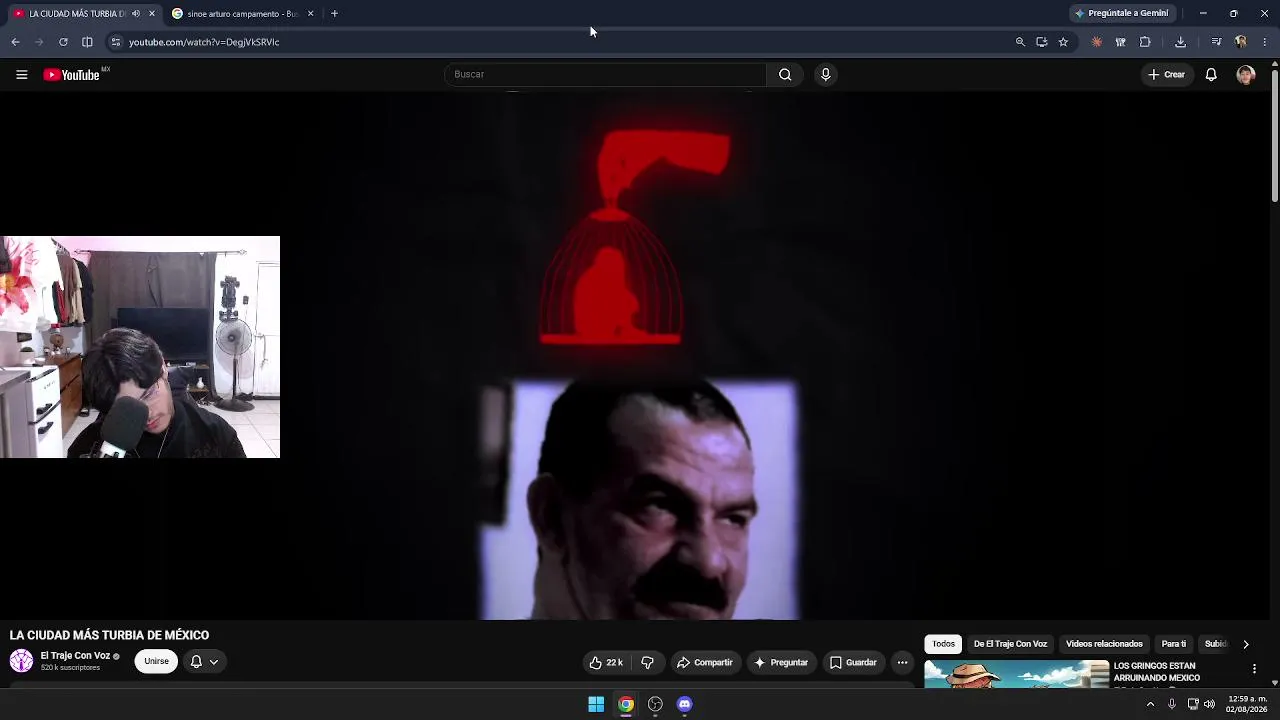Open the Windows Start menu
This screenshot has width=1280, height=720.
pos(596,704)
